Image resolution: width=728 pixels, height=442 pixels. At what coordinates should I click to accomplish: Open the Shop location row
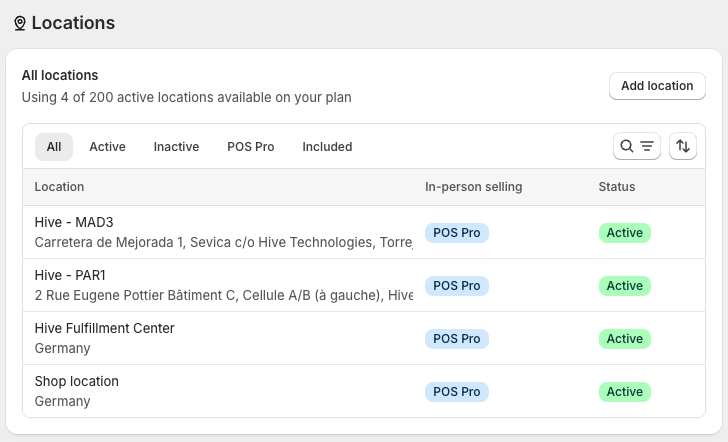77,381
